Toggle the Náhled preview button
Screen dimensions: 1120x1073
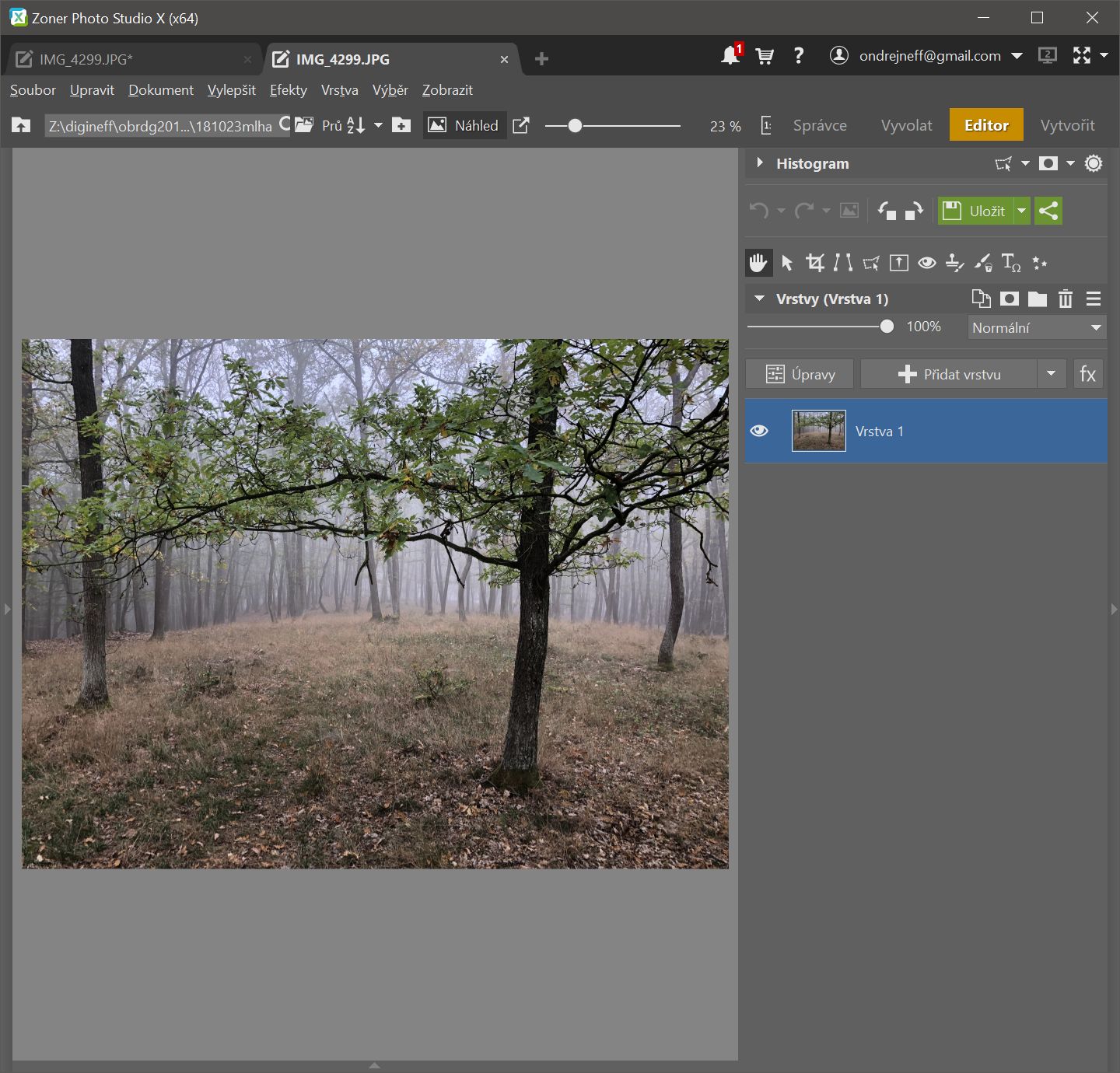pyautogui.click(x=464, y=125)
